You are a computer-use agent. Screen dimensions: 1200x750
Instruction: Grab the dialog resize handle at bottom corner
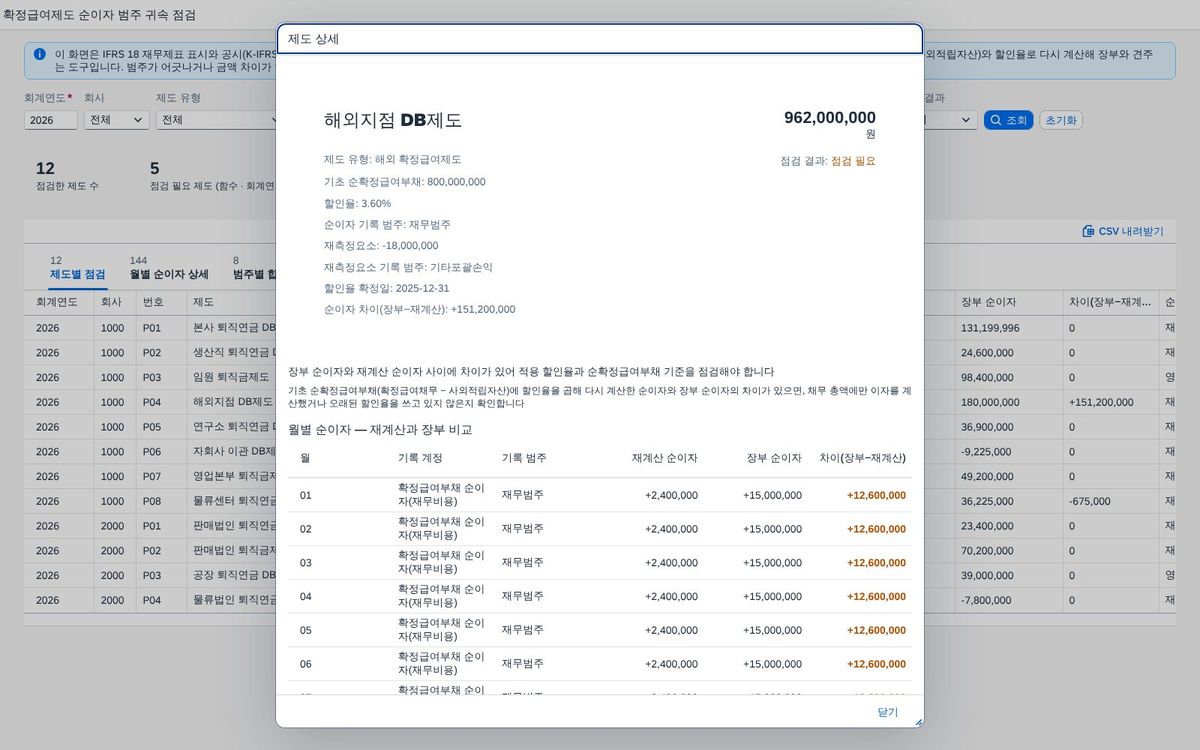(918, 721)
